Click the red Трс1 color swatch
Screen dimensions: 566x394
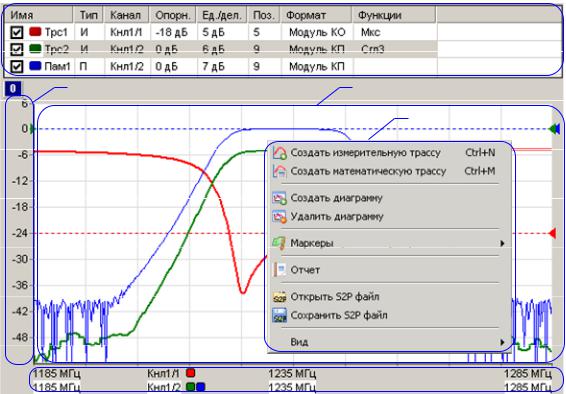(x=35, y=32)
